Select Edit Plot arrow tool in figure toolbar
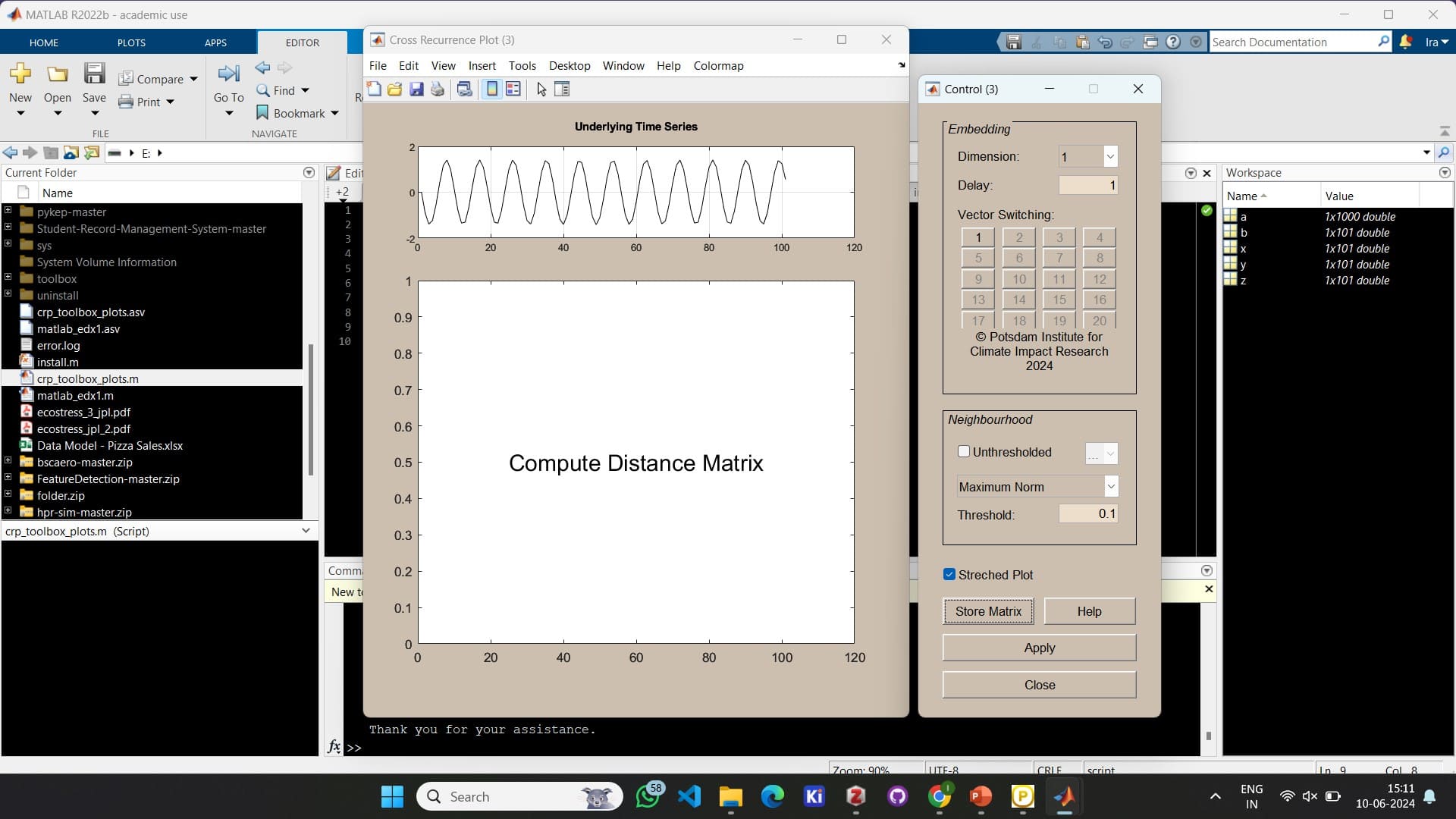Image resolution: width=1456 pixels, height=819 pixels. point(541,89)
